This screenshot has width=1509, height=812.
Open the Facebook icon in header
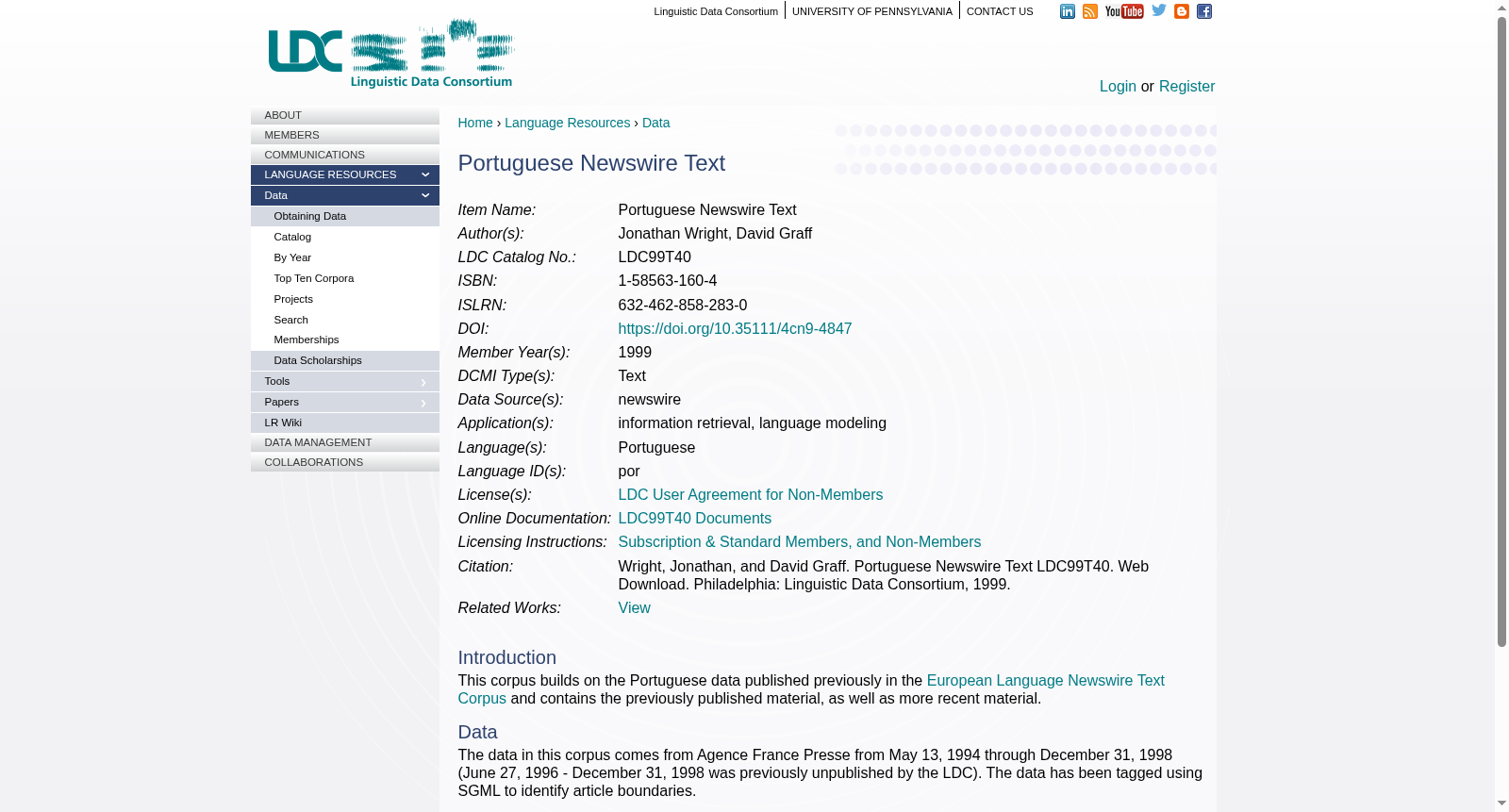[1204, 11]
